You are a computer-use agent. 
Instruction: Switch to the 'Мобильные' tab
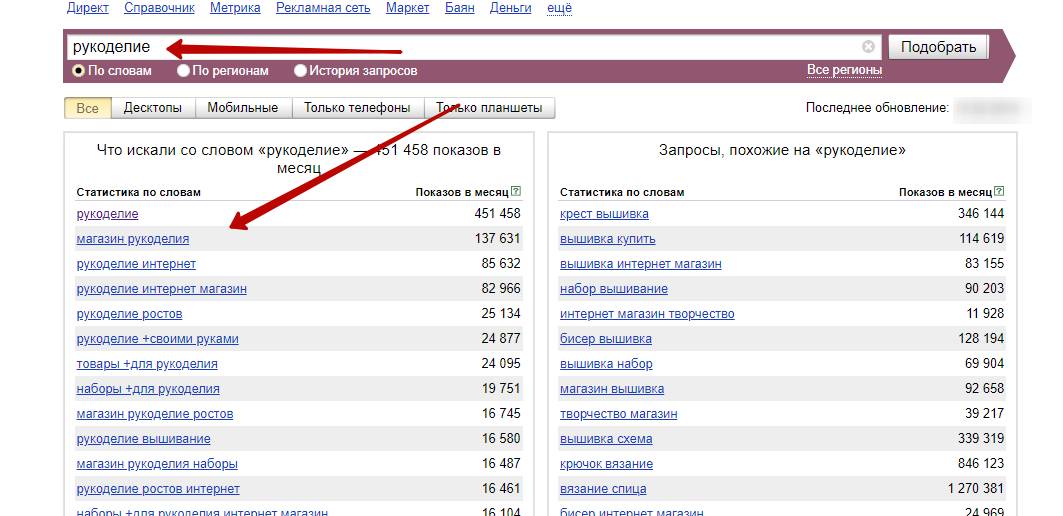pyautogui.click(x=242, y=108)
